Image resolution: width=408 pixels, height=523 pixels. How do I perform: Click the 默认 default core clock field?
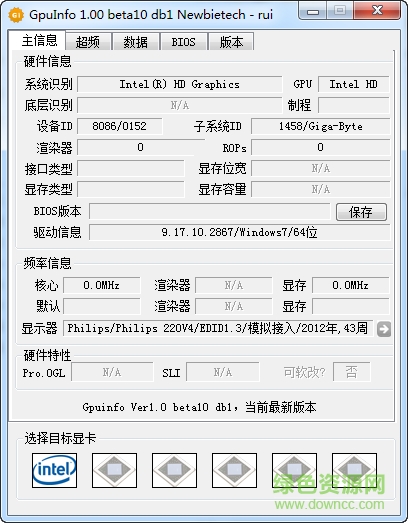(x=102, y=307)
